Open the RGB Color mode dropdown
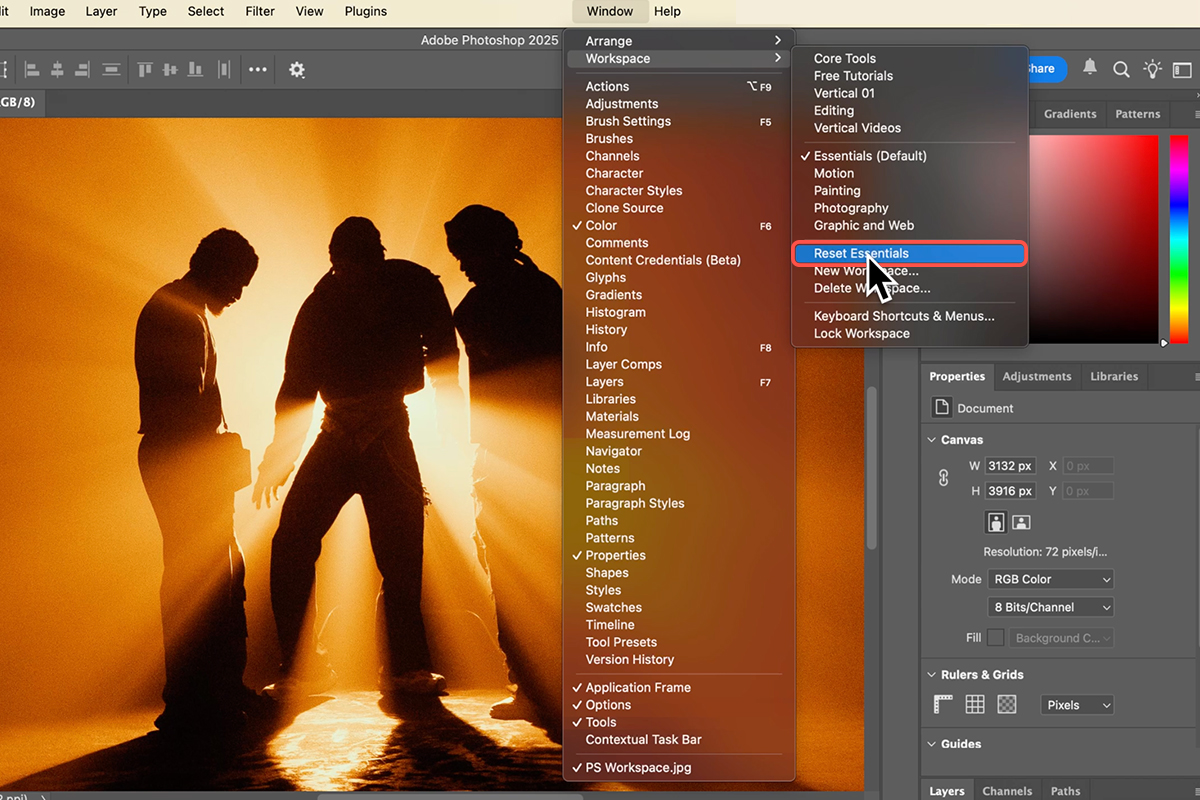The width and height of the screenshot is (1200, 800). tap(1051, 579)
